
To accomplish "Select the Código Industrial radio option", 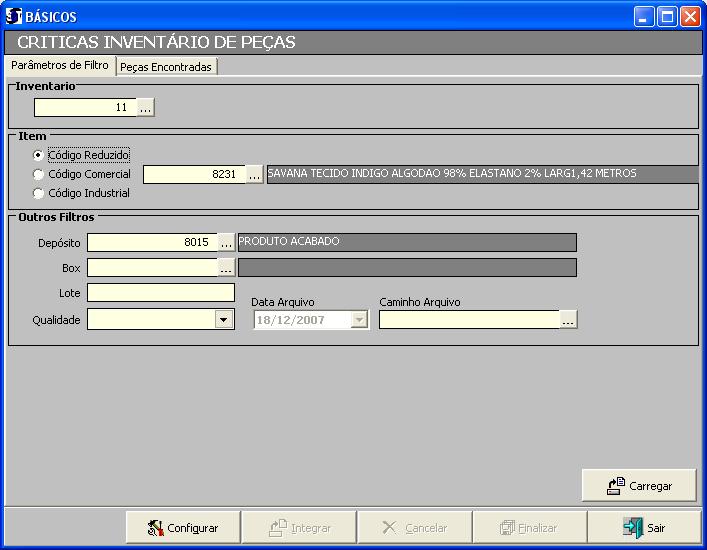I will pos(39,193).
